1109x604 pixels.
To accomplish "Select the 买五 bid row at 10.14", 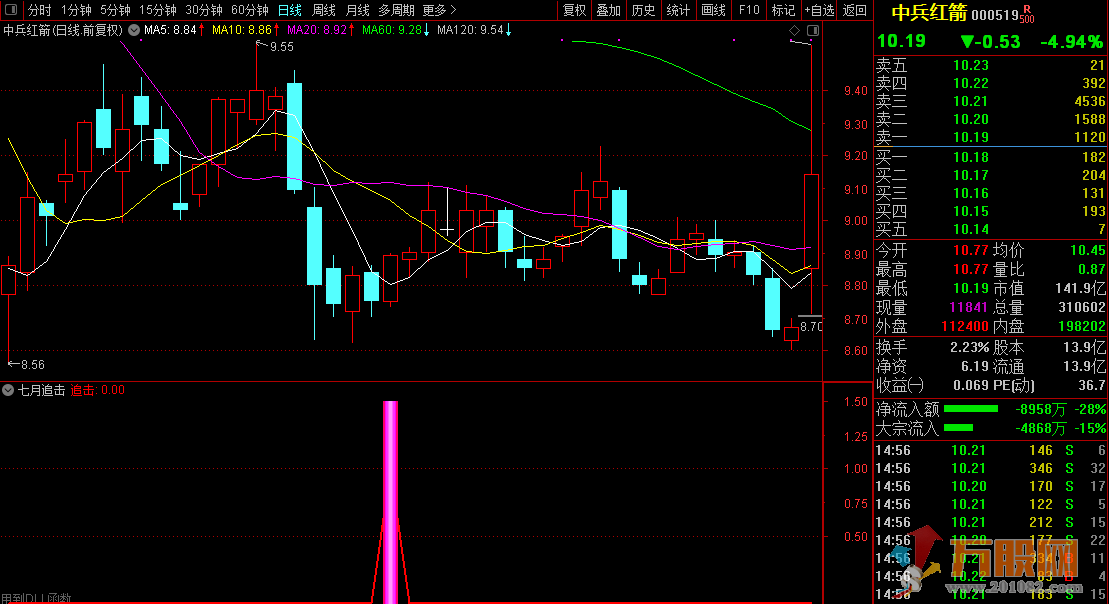I will tap(990, 229).
